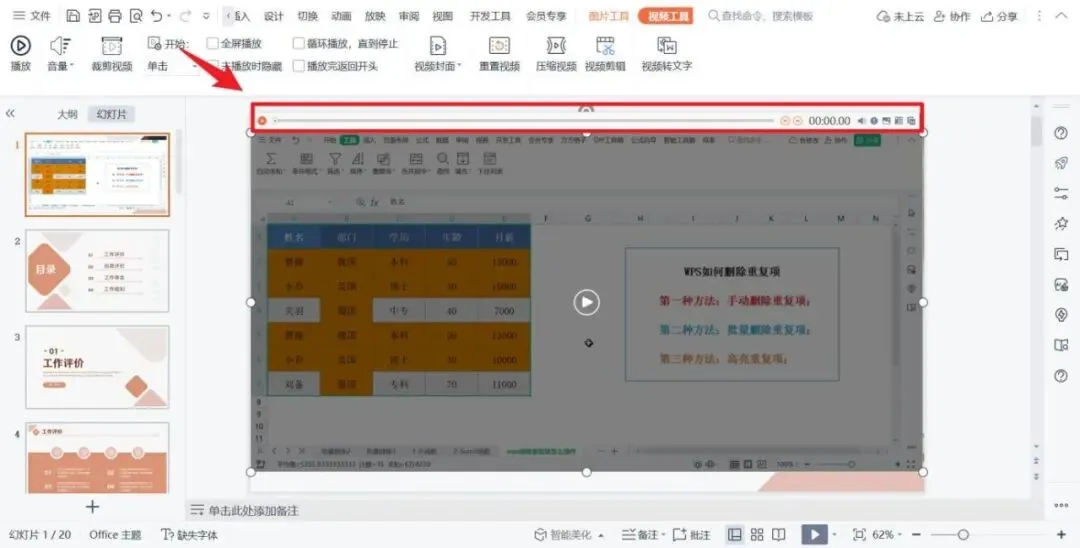
Task: Toggle the 备注 notes button
Action: [644, 535]
